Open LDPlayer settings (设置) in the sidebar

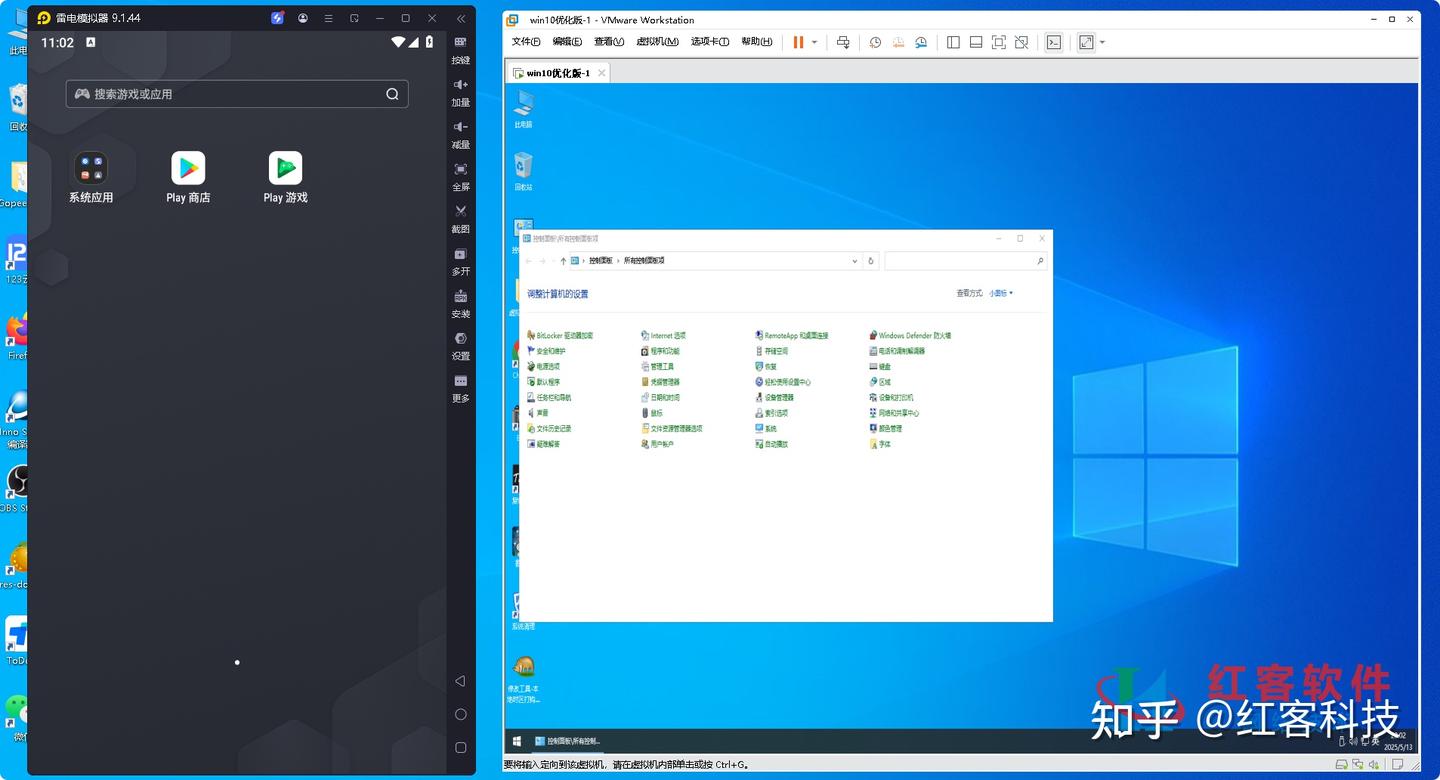click(x=460, y=345)
